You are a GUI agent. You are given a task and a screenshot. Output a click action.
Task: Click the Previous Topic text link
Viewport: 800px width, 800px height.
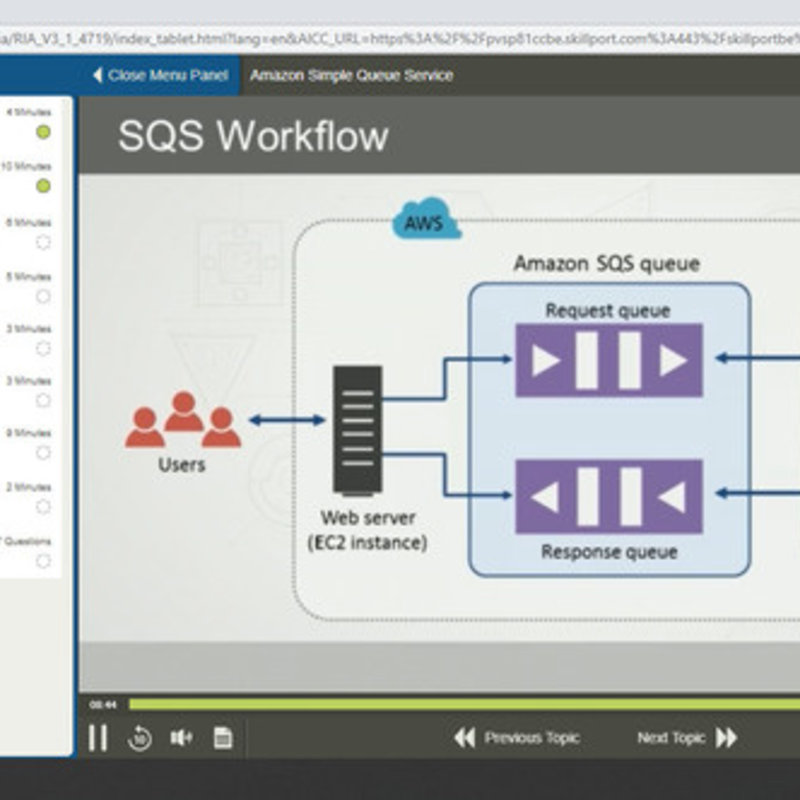tap(532, 738)
